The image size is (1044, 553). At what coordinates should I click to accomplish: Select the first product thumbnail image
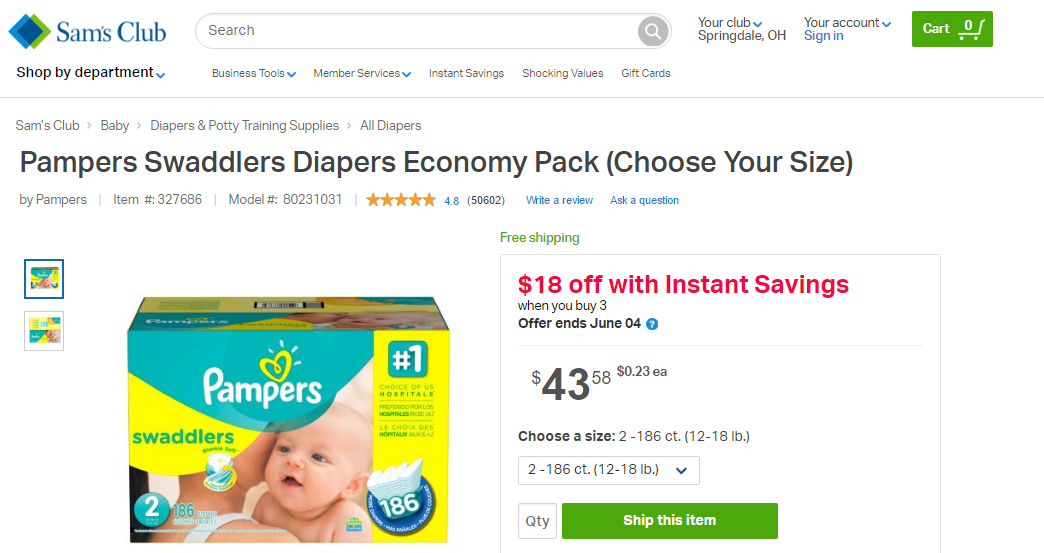point(44,279)
